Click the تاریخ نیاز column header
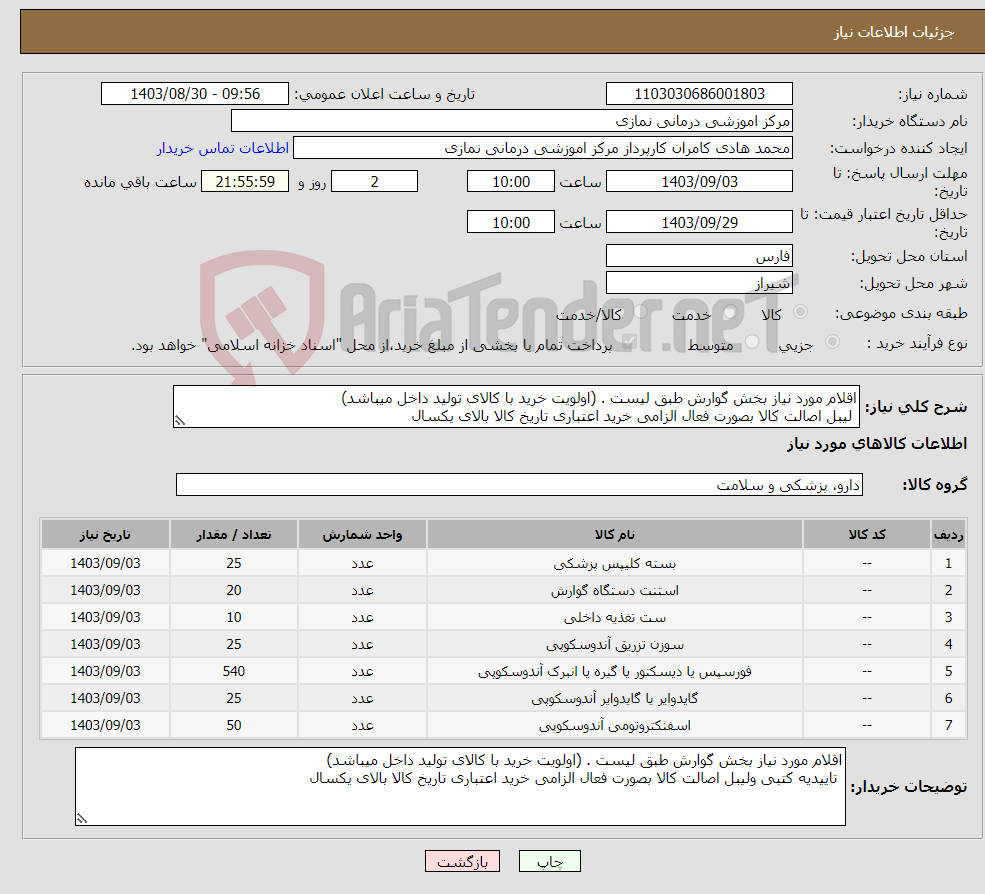985x894 pixels. click(x=106, y=534)
